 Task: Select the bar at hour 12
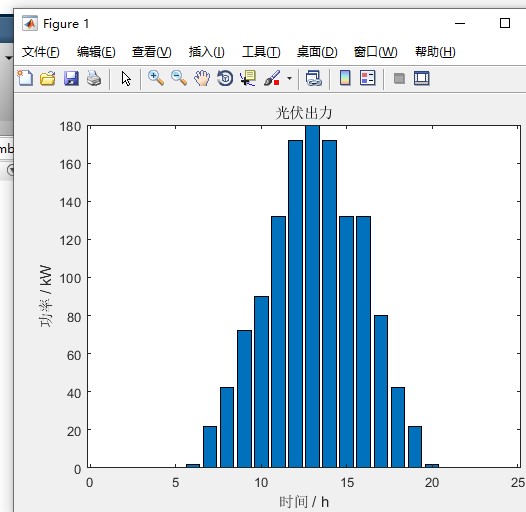(295, 304)
